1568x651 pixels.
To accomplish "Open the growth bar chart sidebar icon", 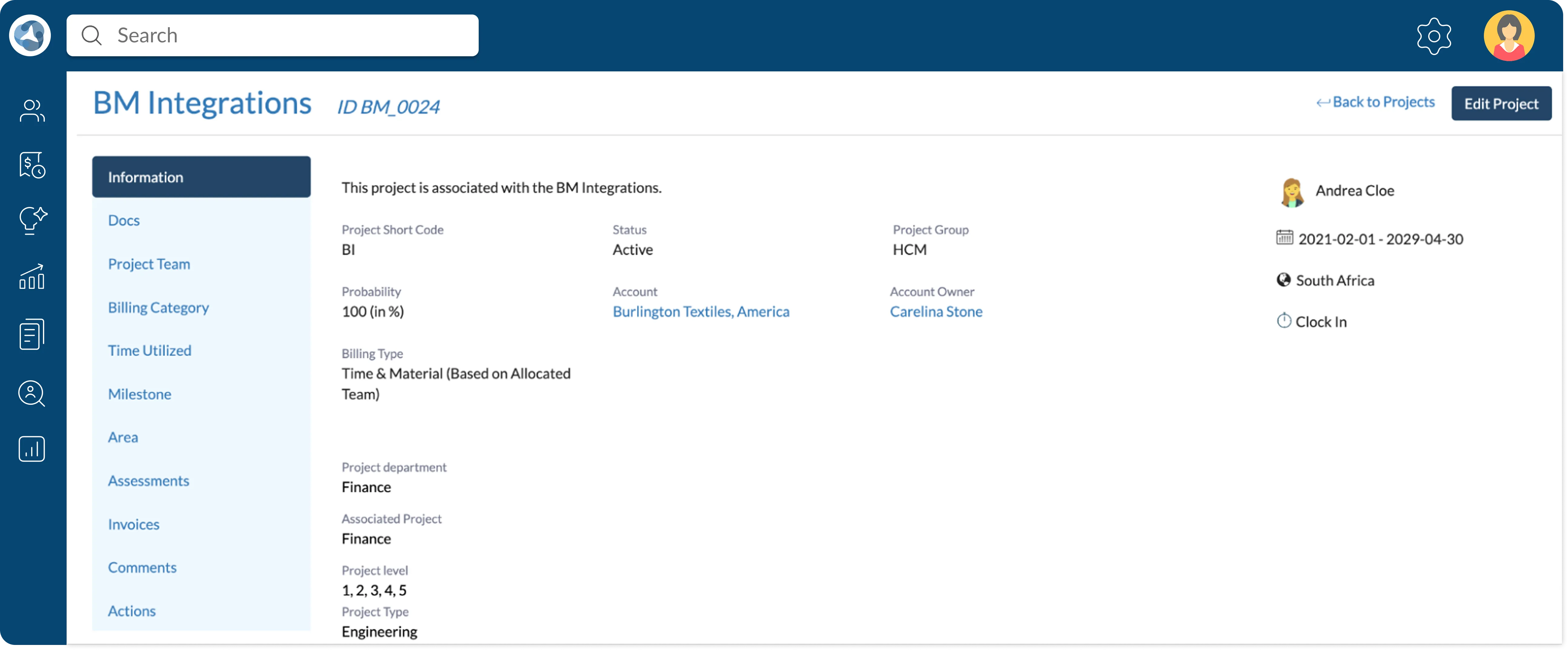I will point(32,277).
